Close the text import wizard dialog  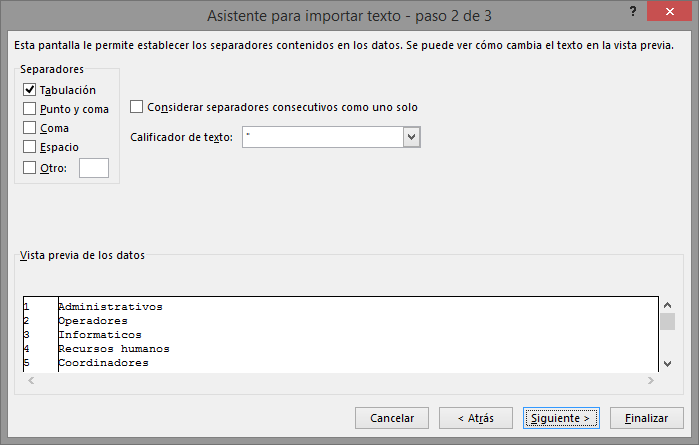(671, 11)
